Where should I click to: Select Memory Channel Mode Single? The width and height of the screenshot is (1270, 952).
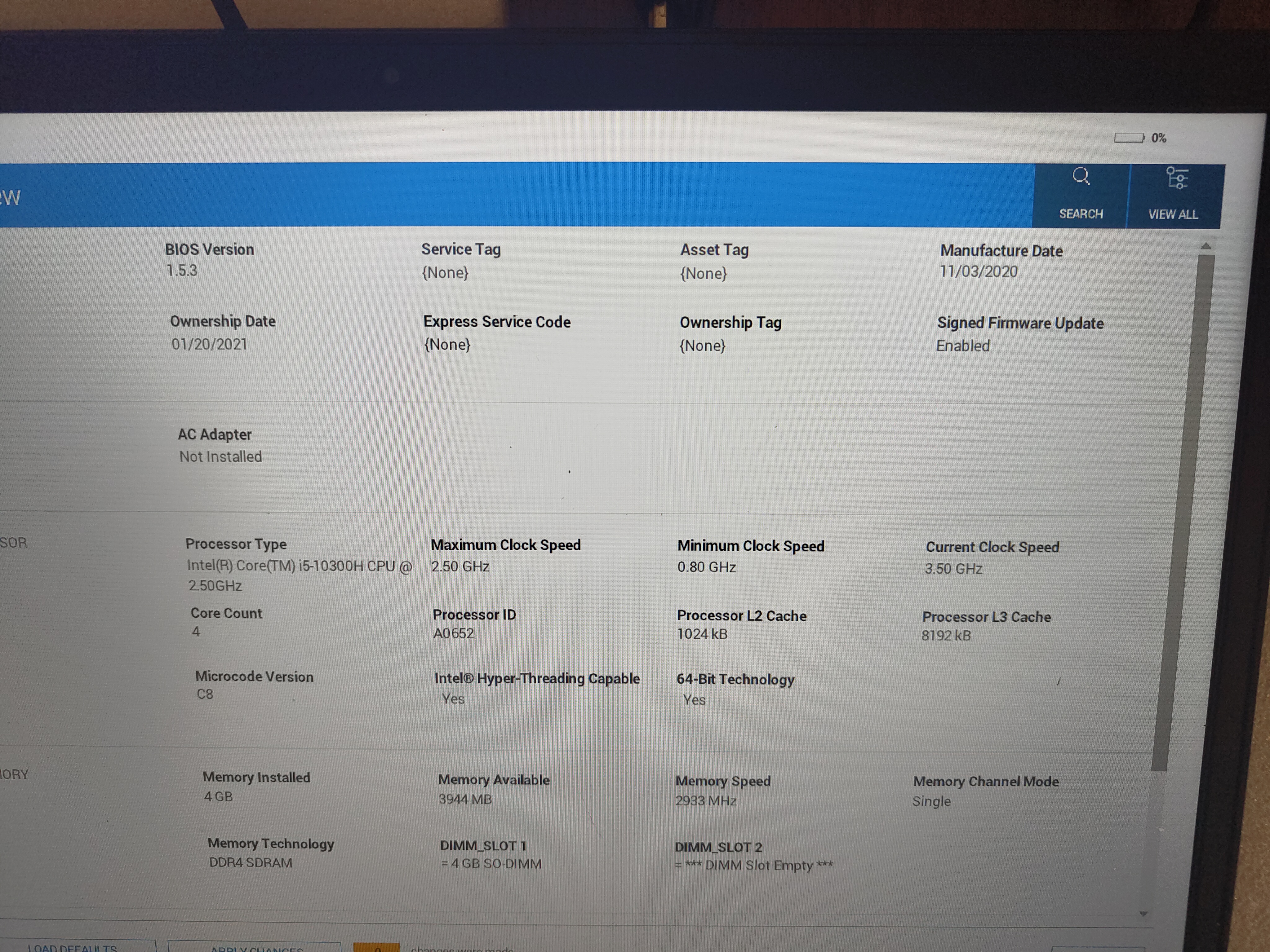pos(931,801)
